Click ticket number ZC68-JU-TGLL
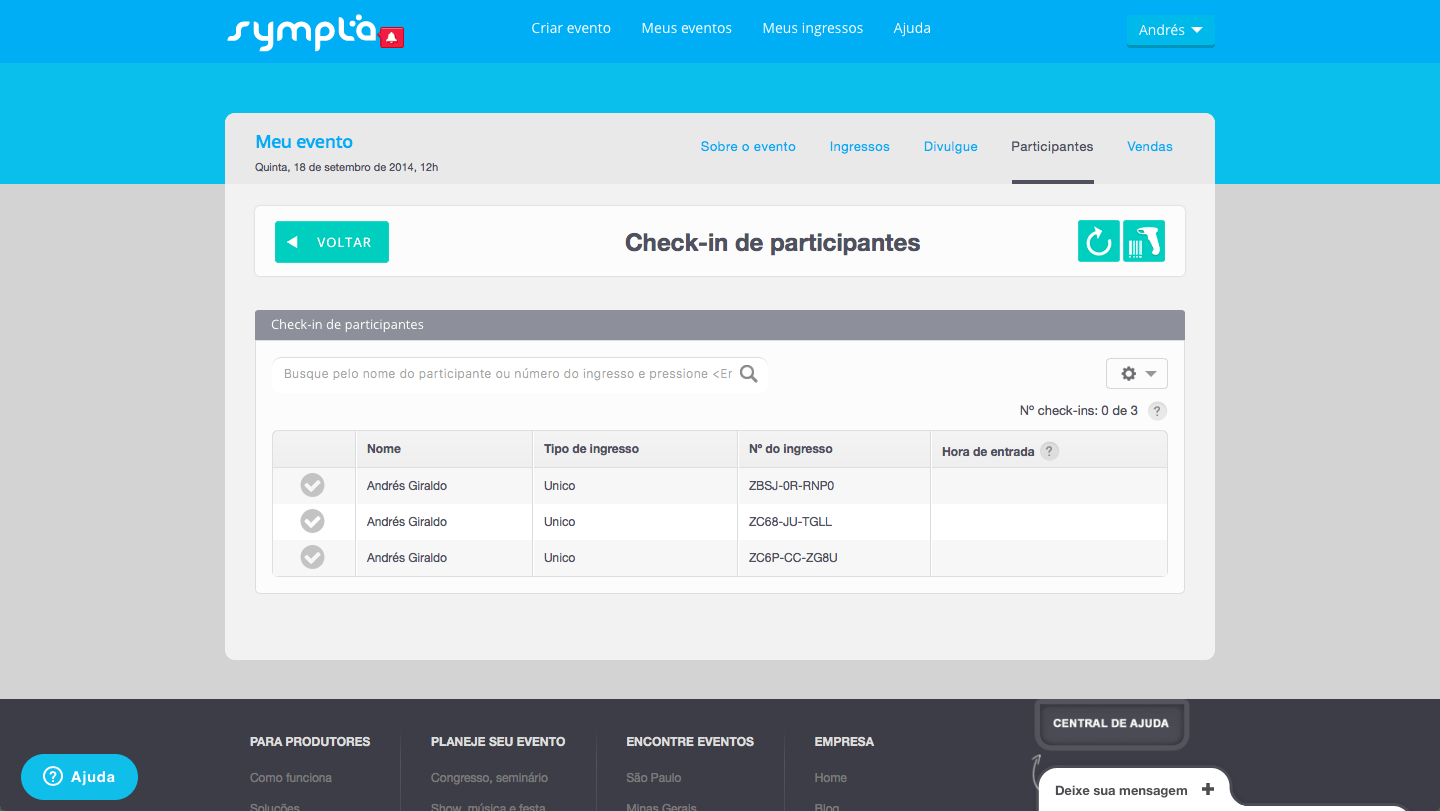Viewport: 1440px width, 811px height. [x=790, y=522]
